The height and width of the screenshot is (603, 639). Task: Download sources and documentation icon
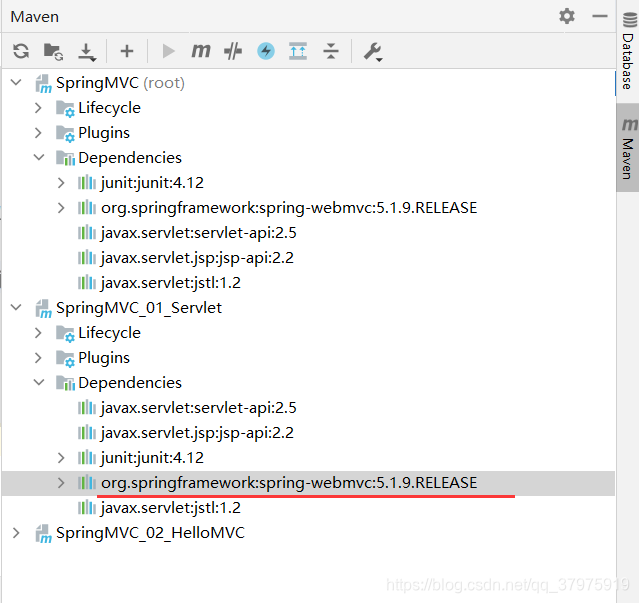[x=87, y=52]
